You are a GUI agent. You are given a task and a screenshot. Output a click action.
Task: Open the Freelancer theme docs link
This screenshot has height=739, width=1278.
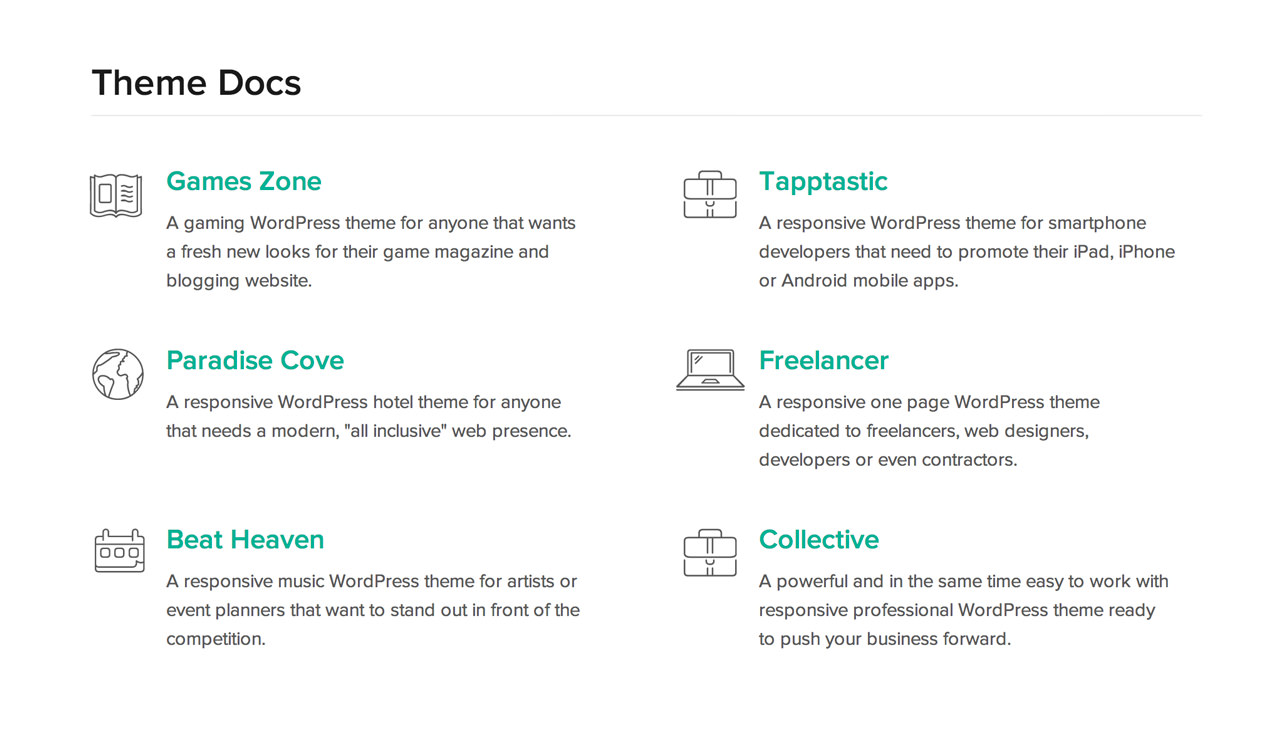824,360
